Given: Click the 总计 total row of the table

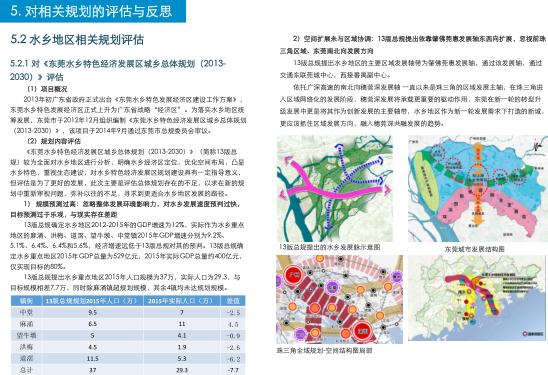Looking at the screenshot, I should point(128,369).
